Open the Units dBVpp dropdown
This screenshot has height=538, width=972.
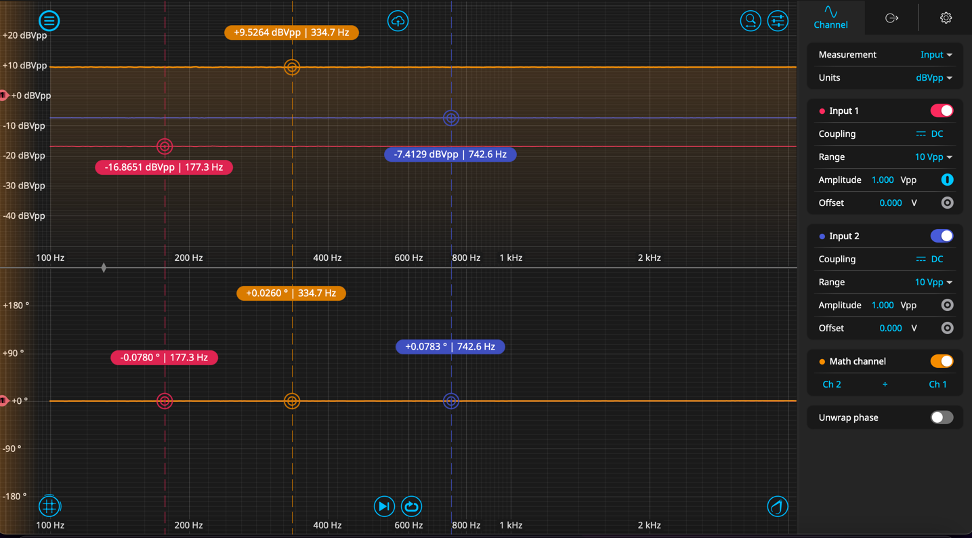pos(934,77)
